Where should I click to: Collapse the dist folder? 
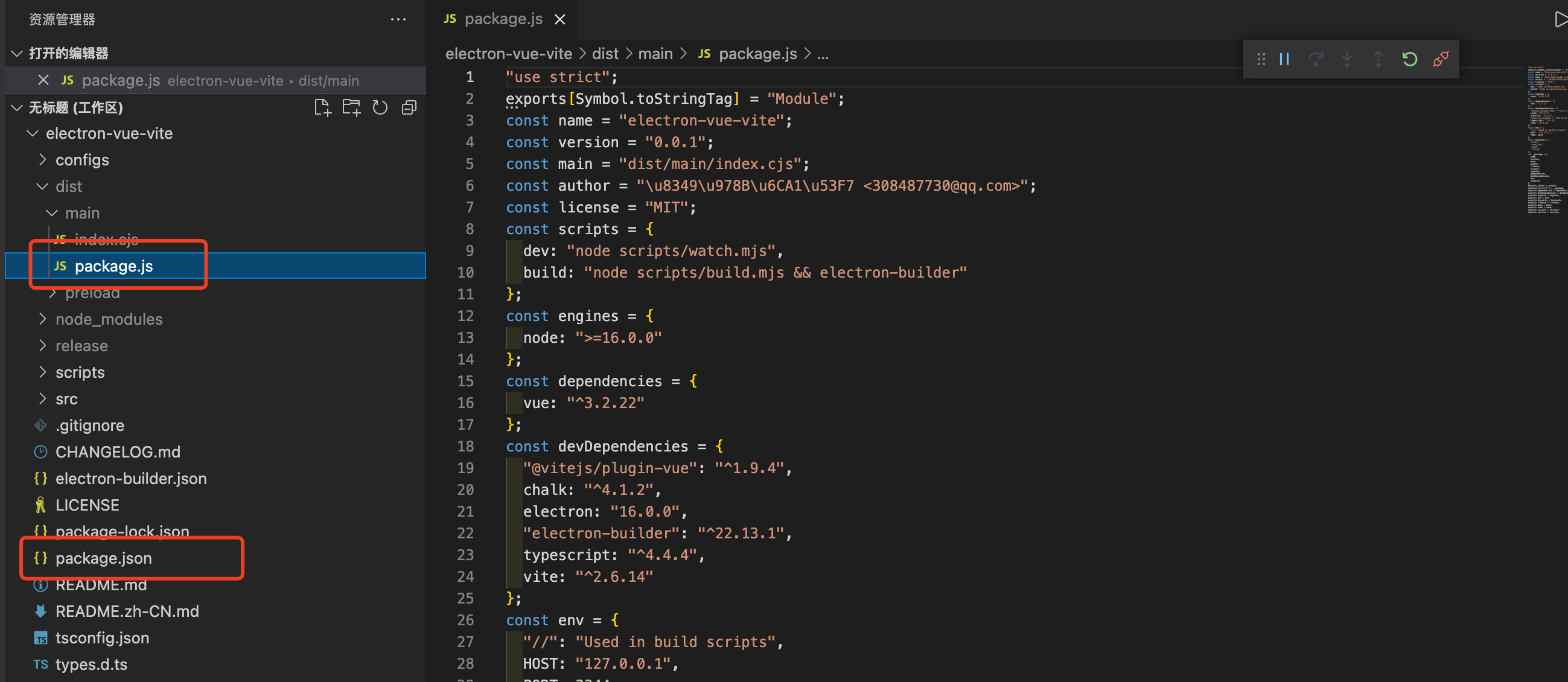coord(42,186)
